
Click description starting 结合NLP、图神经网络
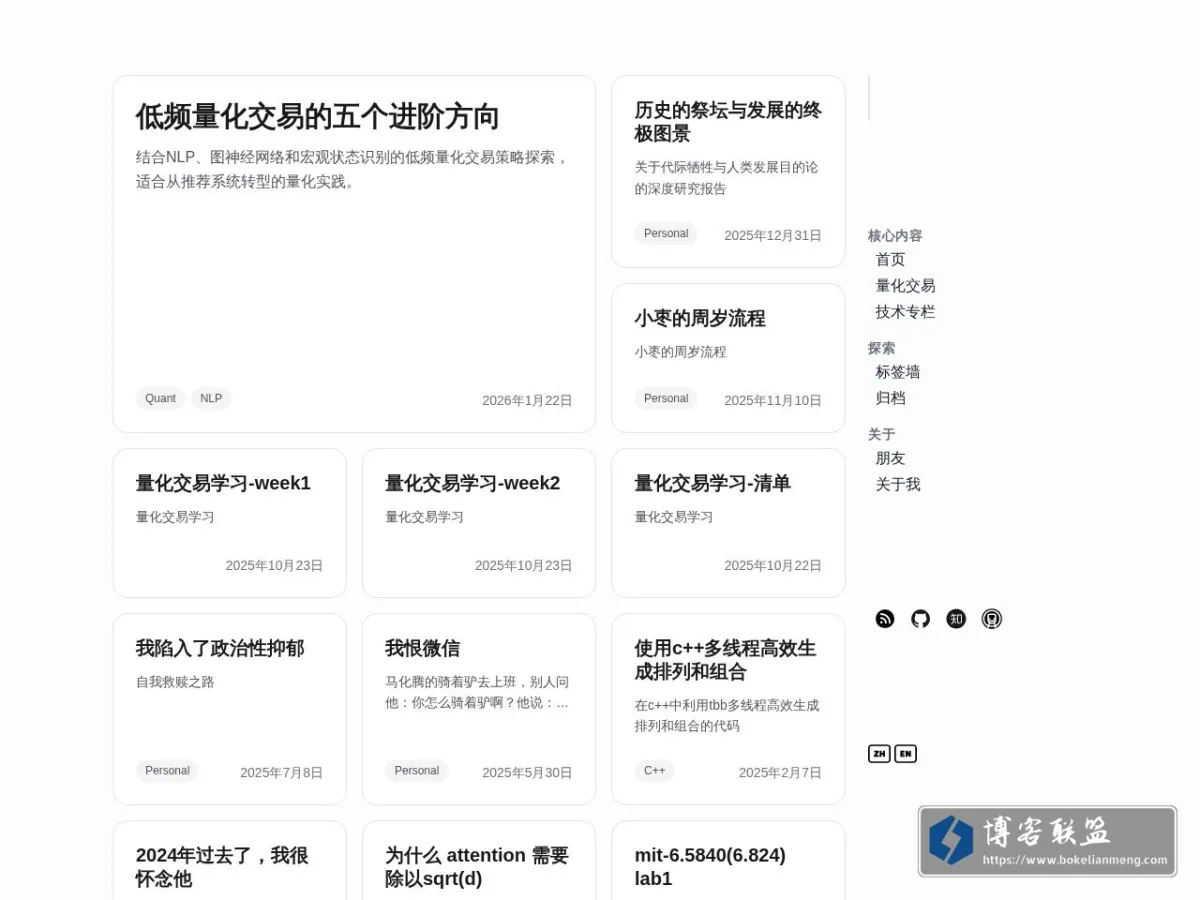[x=352, y=170]
